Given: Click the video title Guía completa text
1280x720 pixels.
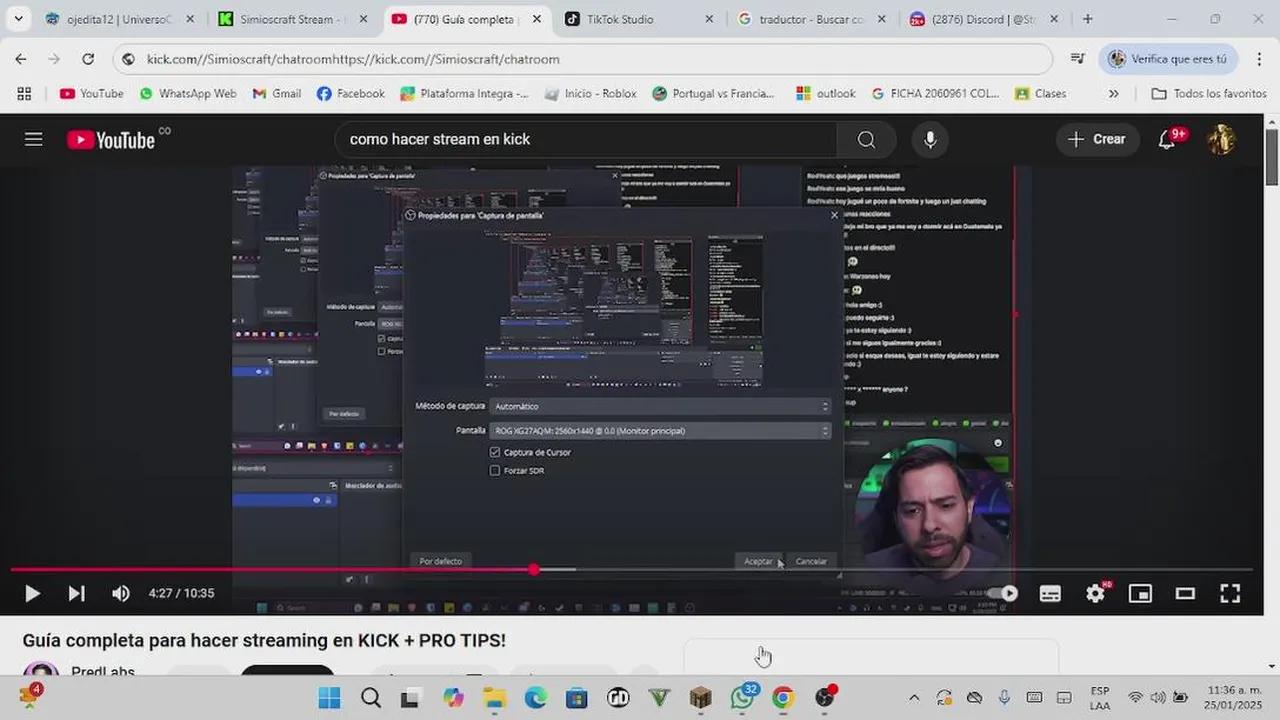Looking at the screenshot, I should point(264,640).
